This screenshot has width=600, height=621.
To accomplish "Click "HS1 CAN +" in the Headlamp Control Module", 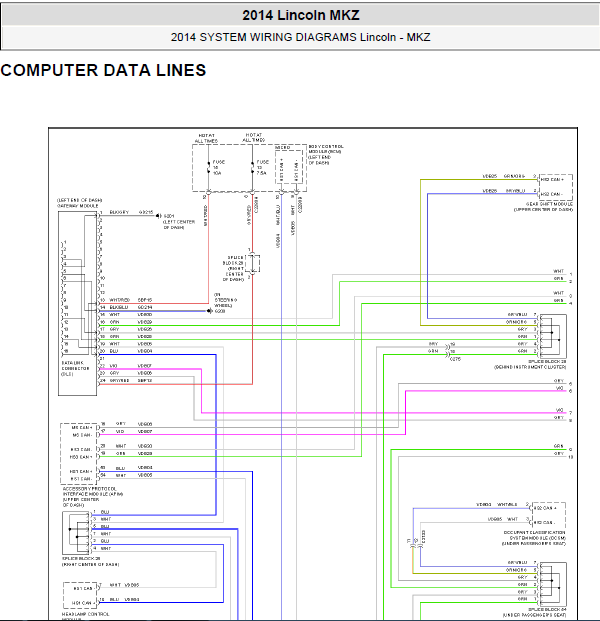I will 82,603.
